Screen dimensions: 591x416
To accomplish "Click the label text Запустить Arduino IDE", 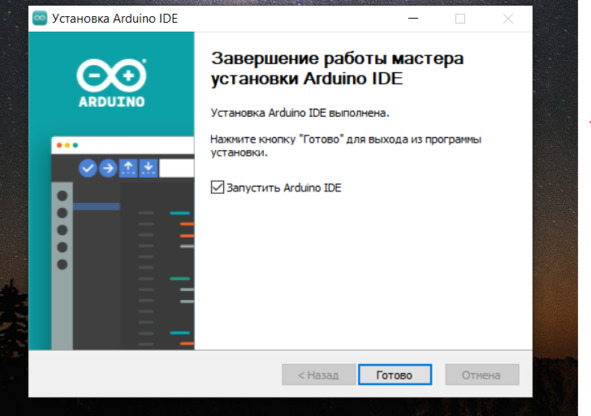I will tap(284, 188).
